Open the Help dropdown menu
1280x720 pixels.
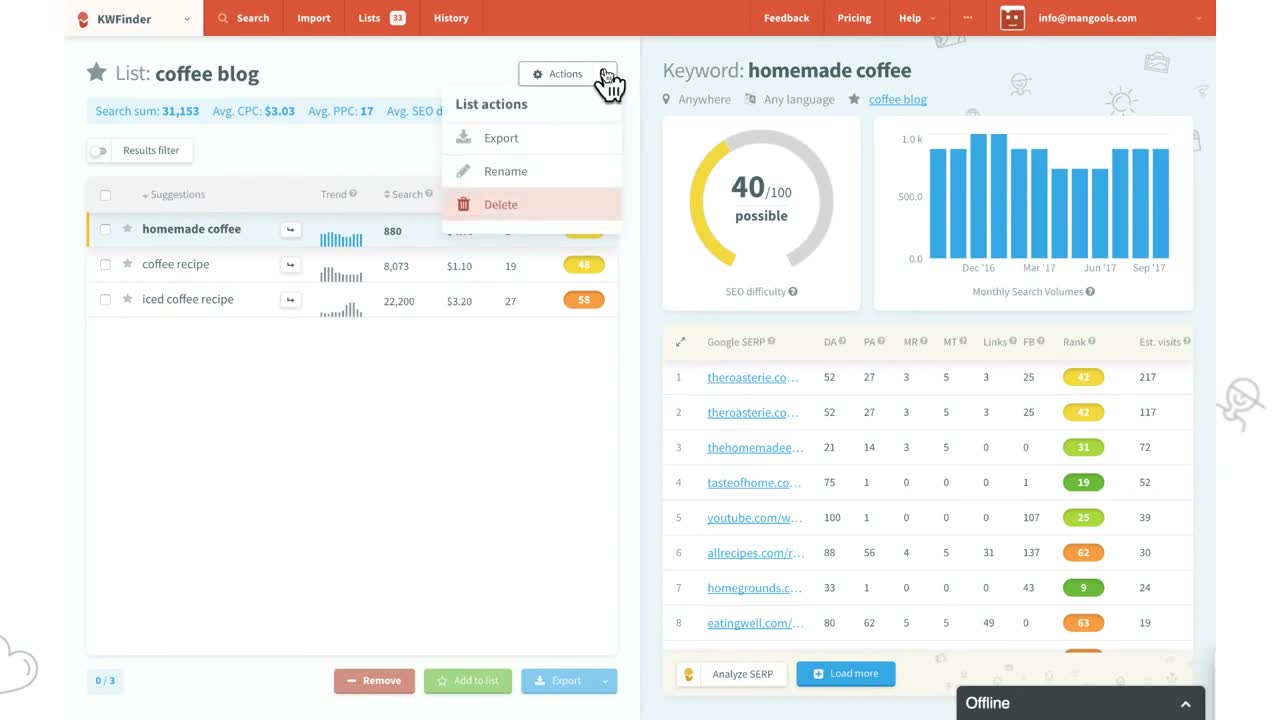[x=917, y=18]
